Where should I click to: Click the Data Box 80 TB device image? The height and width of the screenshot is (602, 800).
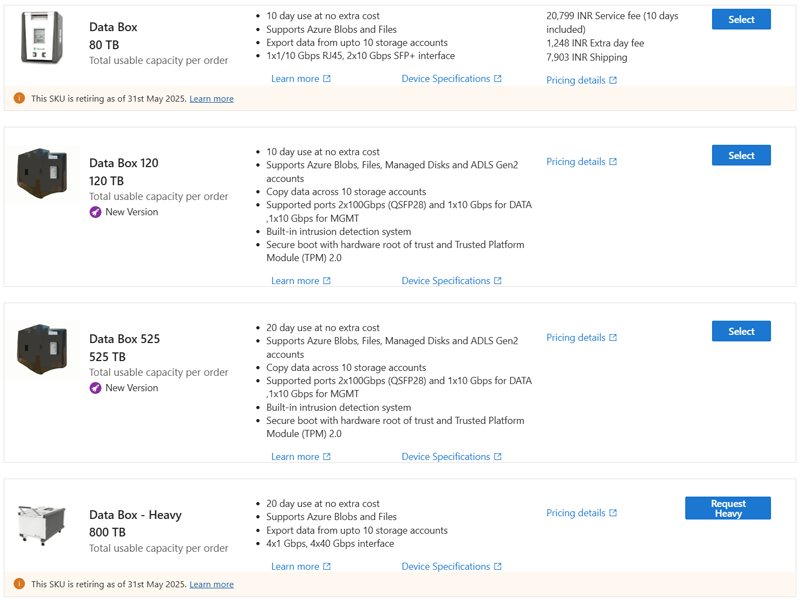click(42, 38)
